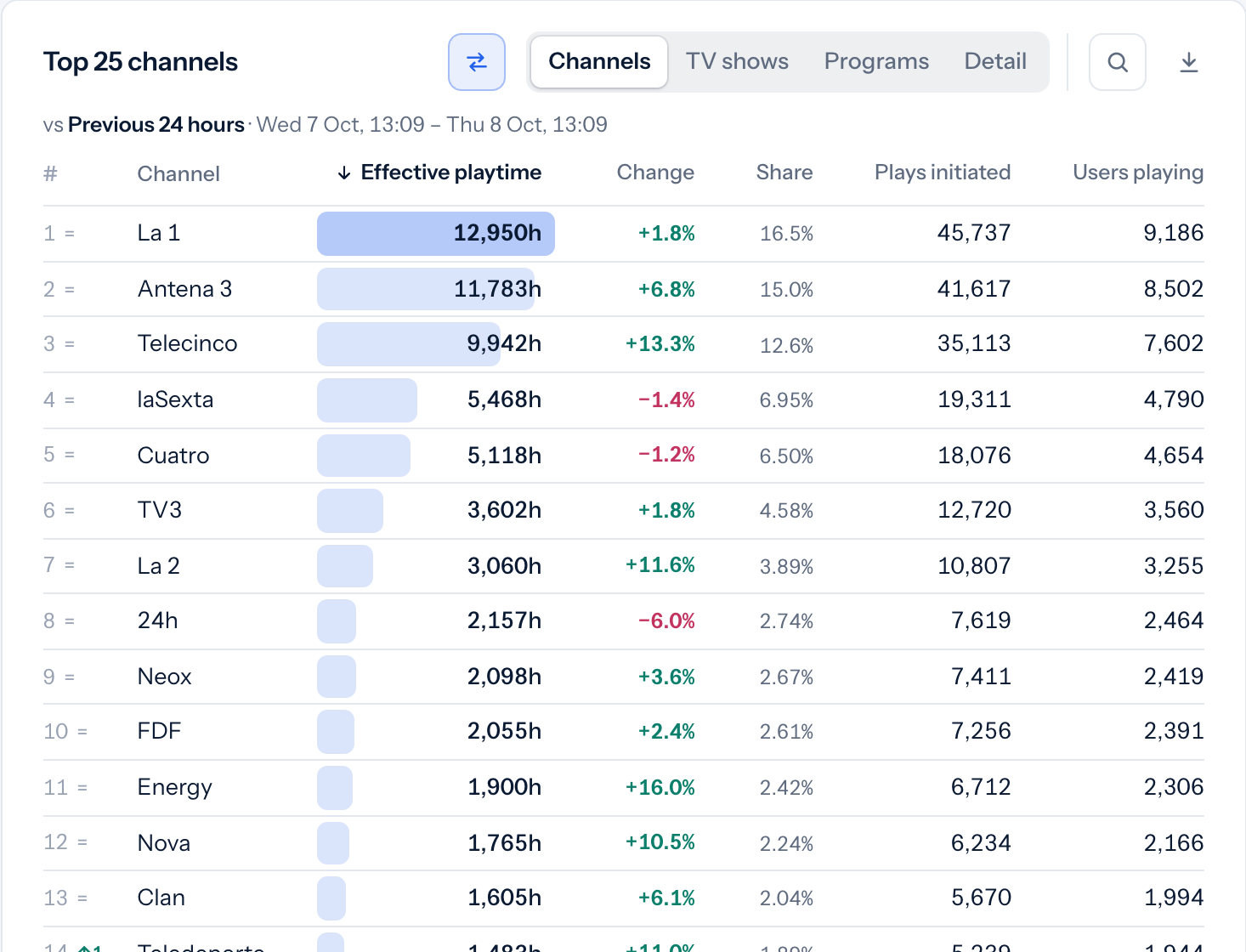Switch to the Programs tab
Viewport: 1246px width, 952px height.
click(876, 62)
